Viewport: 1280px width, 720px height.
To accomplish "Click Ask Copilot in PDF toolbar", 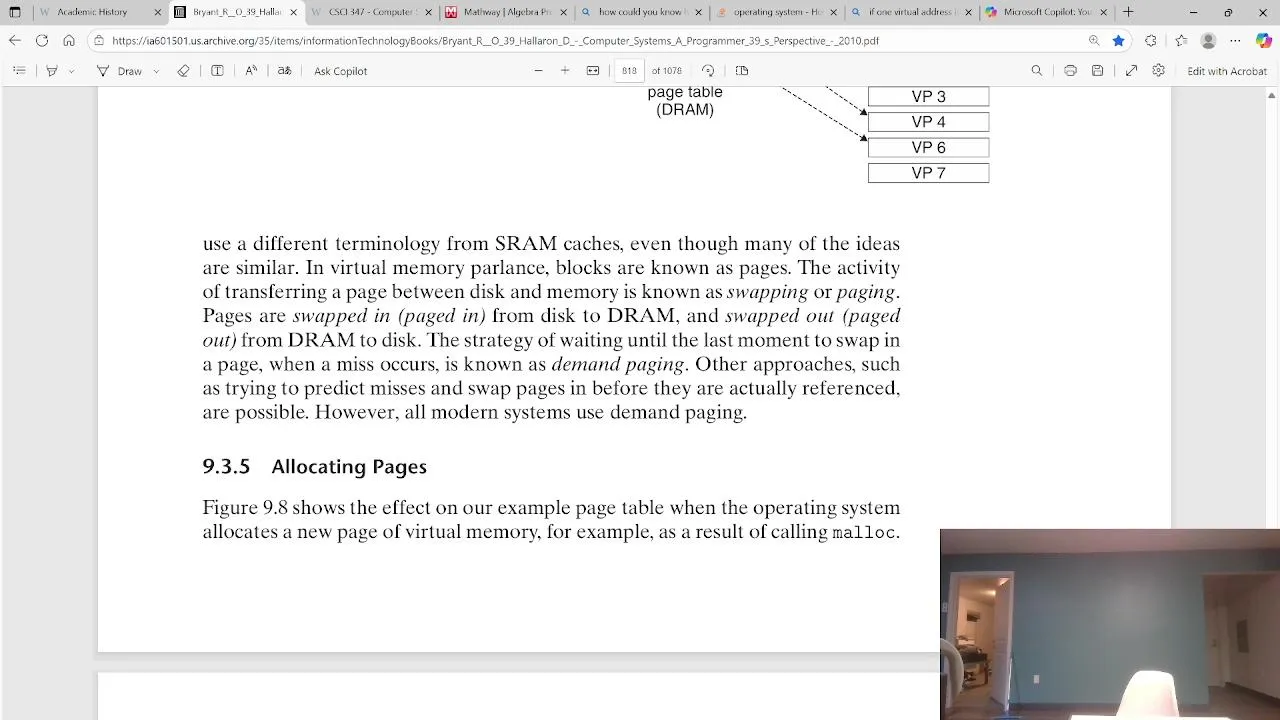I will pos(340,71).
